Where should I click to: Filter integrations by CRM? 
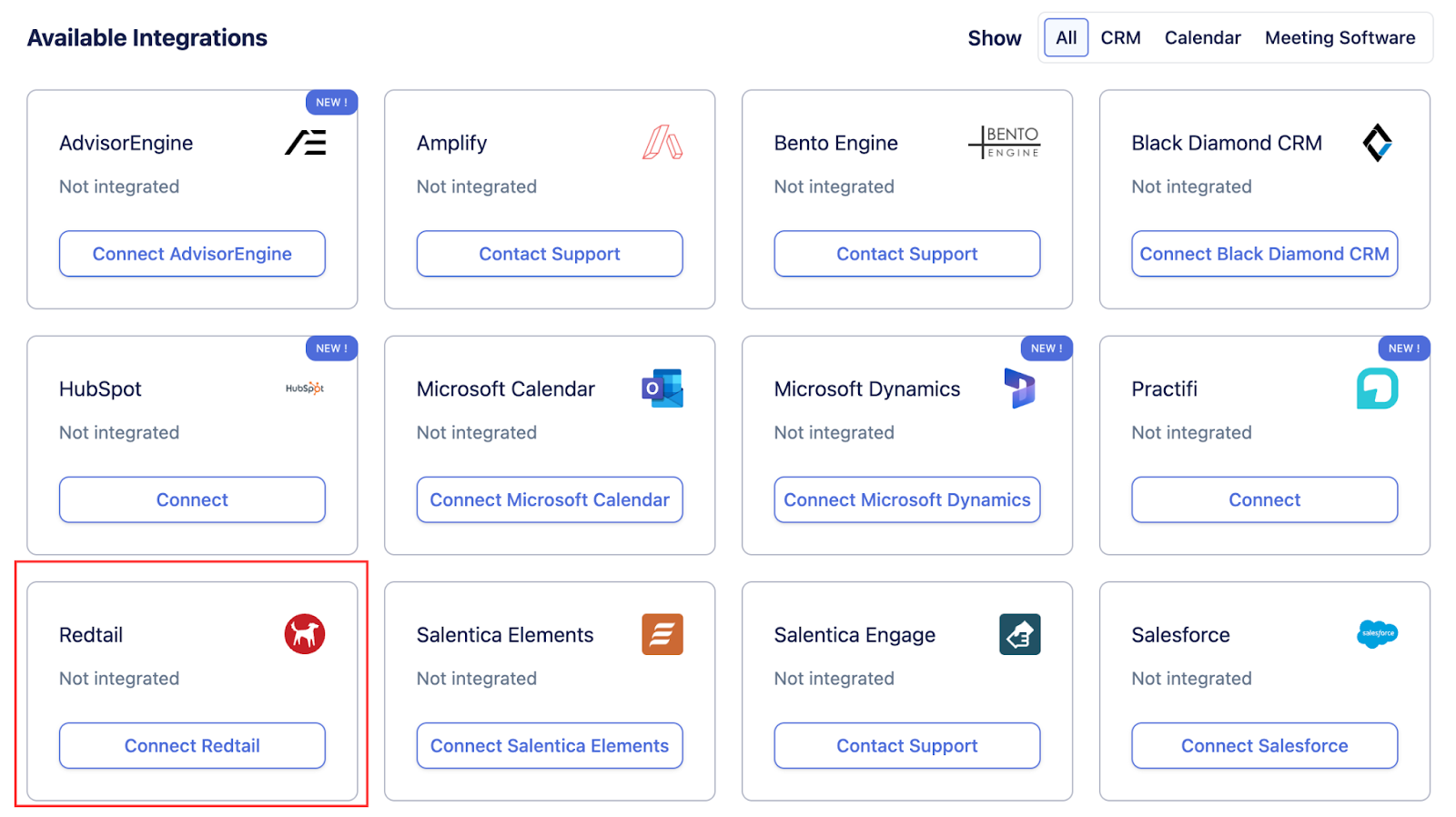click(1120, 38)
